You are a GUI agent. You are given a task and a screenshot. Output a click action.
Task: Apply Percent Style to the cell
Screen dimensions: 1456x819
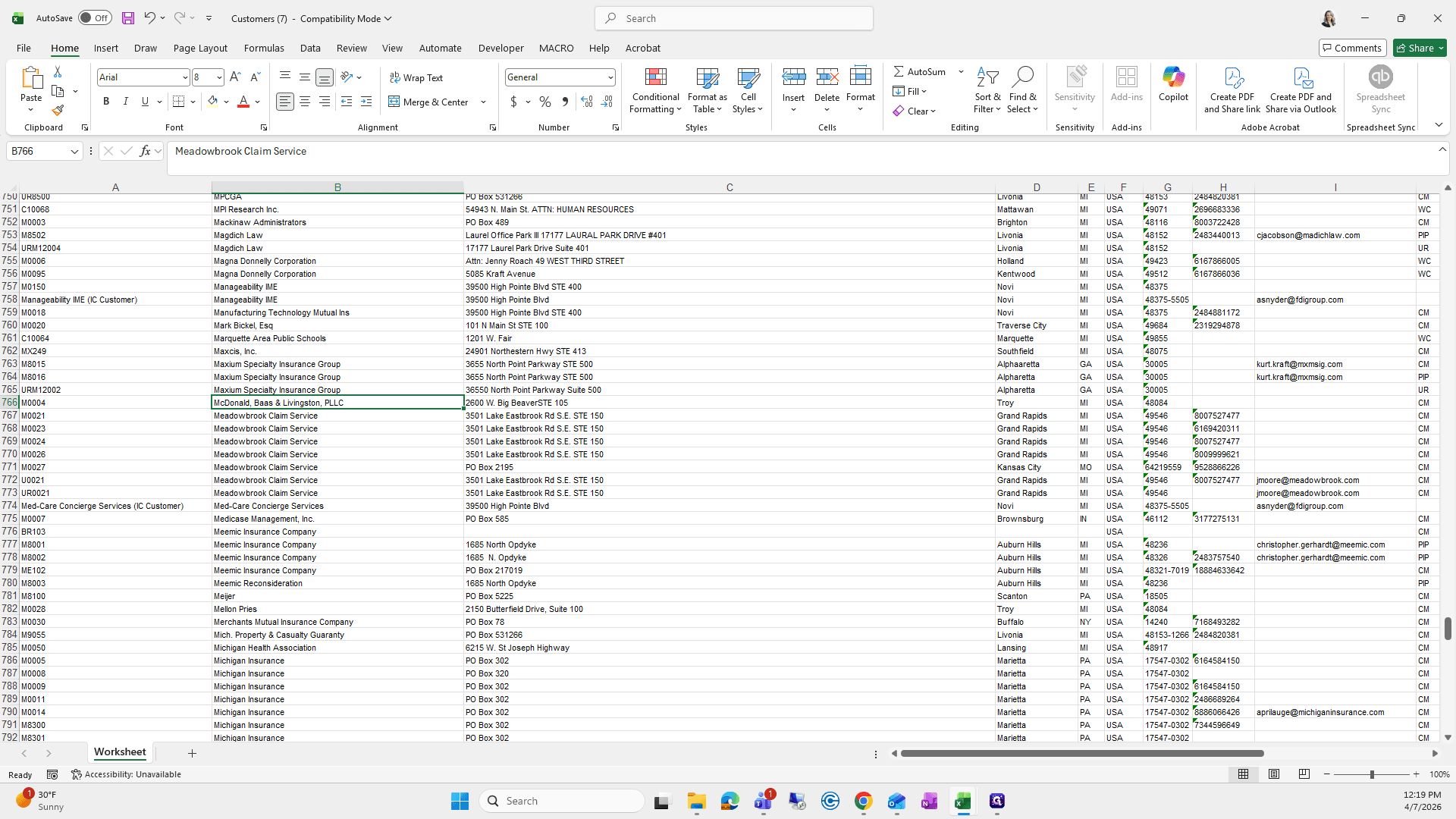tap(544, 102)
